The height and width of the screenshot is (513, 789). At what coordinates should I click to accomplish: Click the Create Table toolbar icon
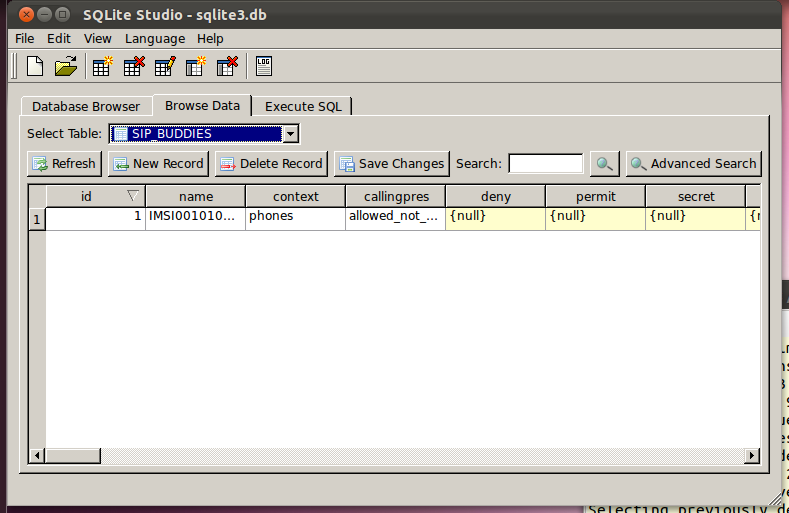click(x=102, y=67)
